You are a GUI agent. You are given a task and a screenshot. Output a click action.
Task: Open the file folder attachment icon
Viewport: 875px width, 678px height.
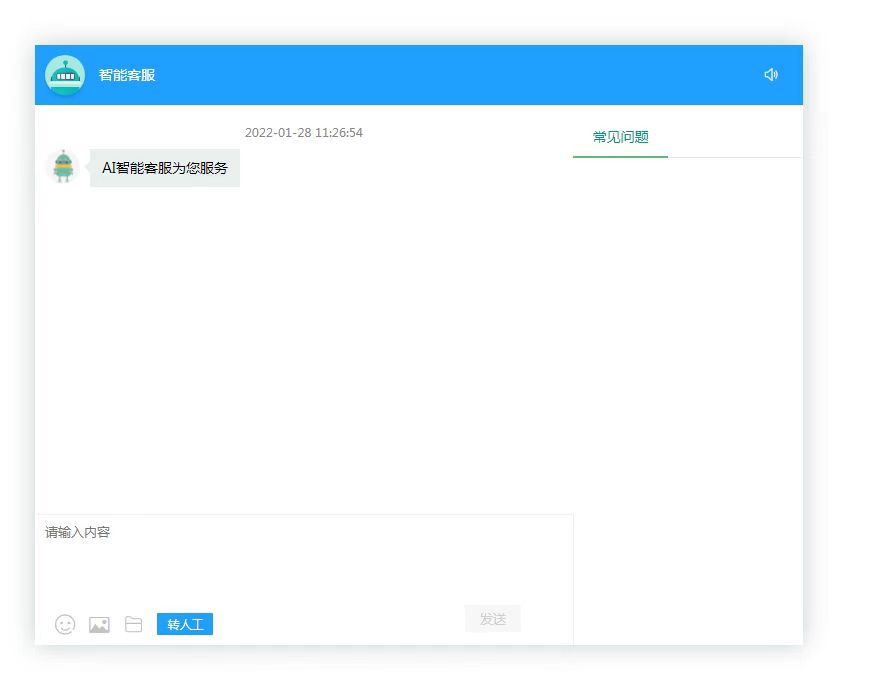click(133, 624)
